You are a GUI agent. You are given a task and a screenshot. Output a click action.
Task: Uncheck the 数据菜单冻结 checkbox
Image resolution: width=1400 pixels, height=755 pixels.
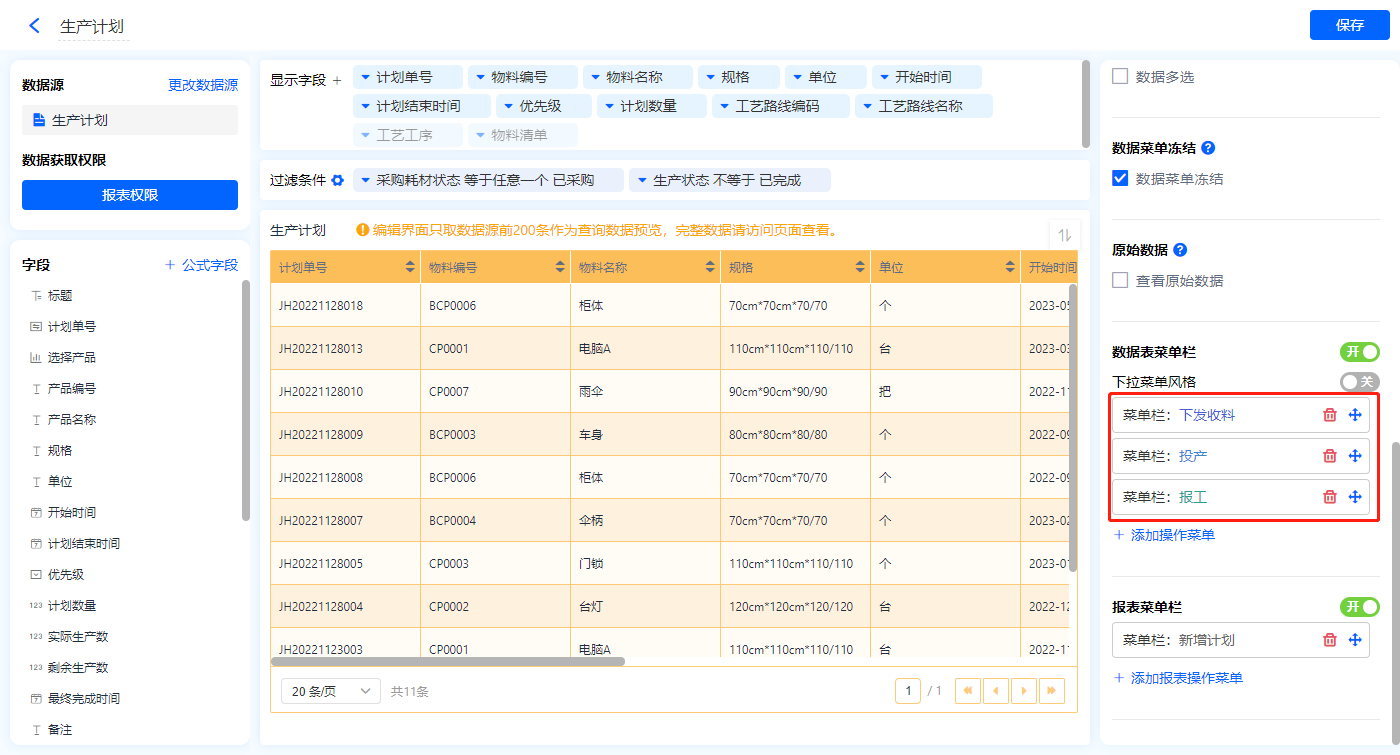pyautogui.click(x=1120, y=179)
